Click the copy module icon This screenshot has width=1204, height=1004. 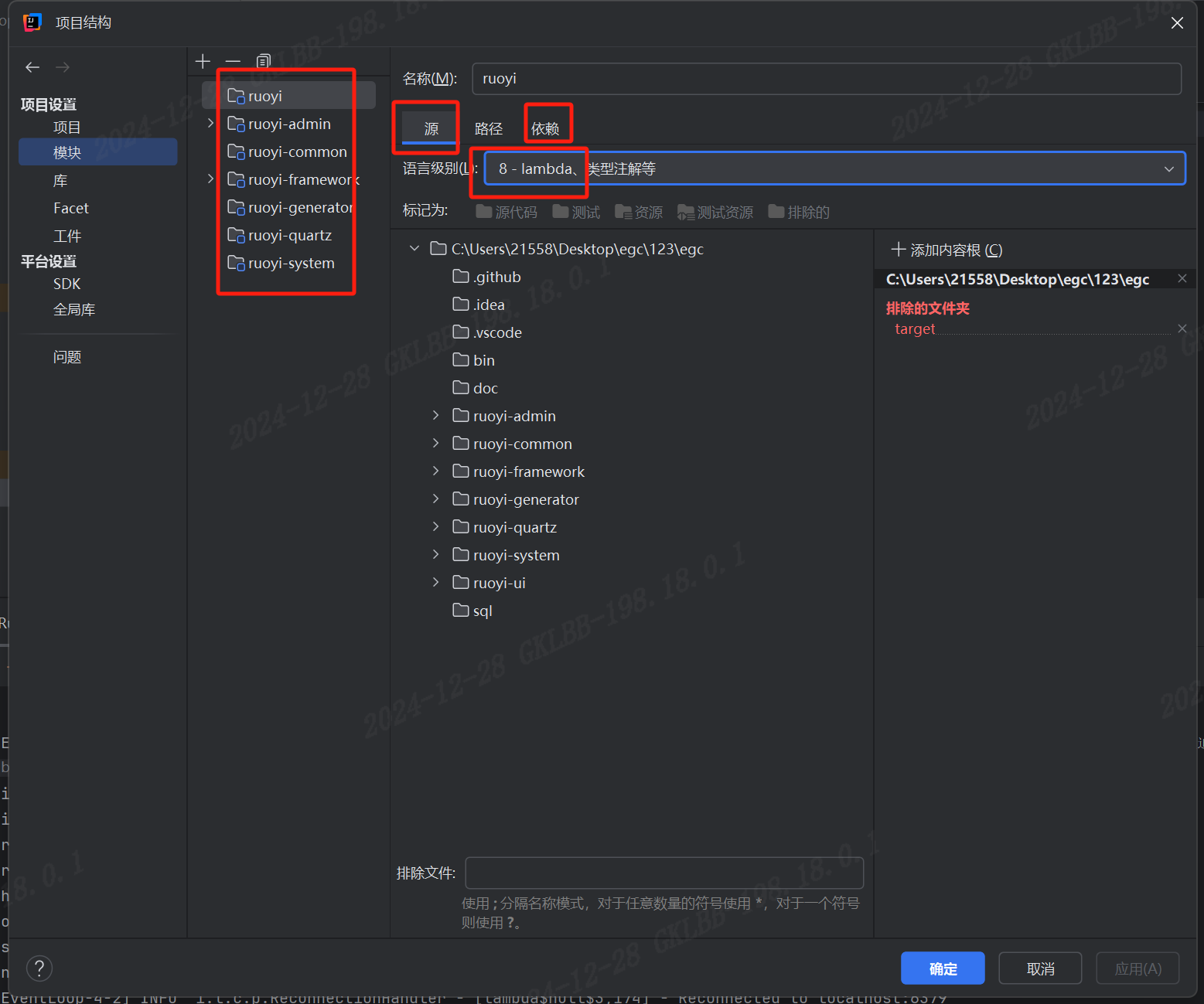264,61
